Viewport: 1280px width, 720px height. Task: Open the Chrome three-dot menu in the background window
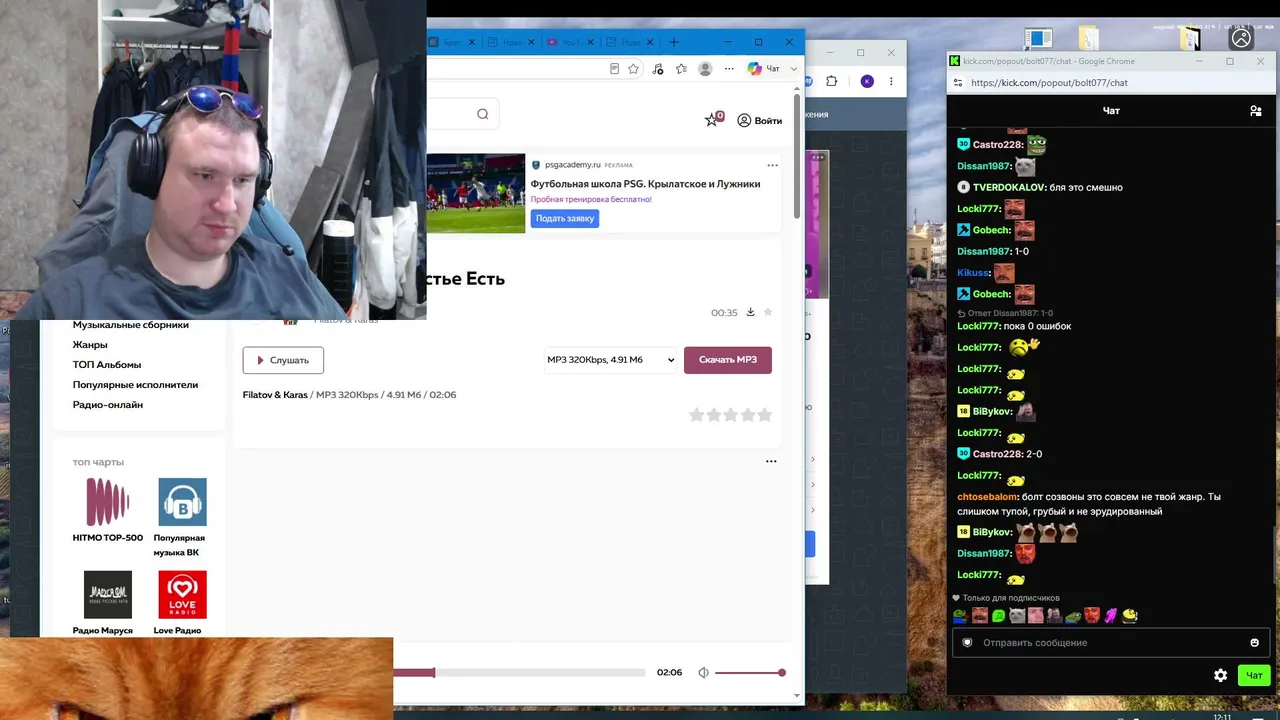click(891, 81)
